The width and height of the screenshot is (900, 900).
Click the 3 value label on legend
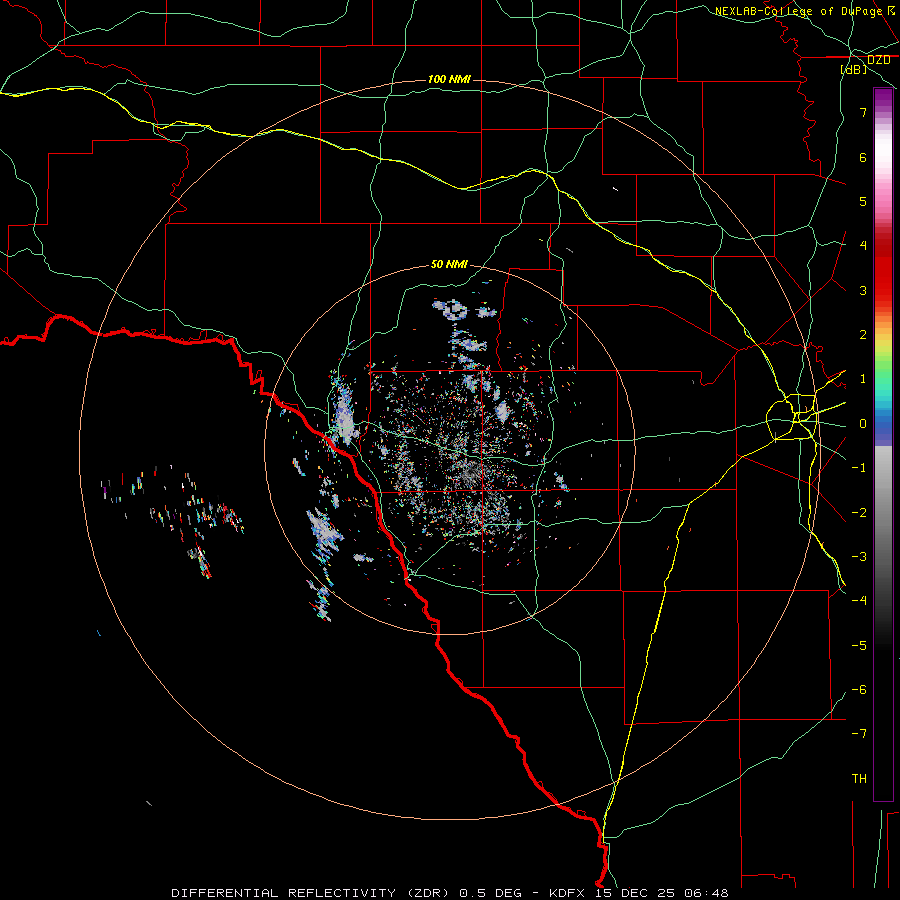pos(863,290)
